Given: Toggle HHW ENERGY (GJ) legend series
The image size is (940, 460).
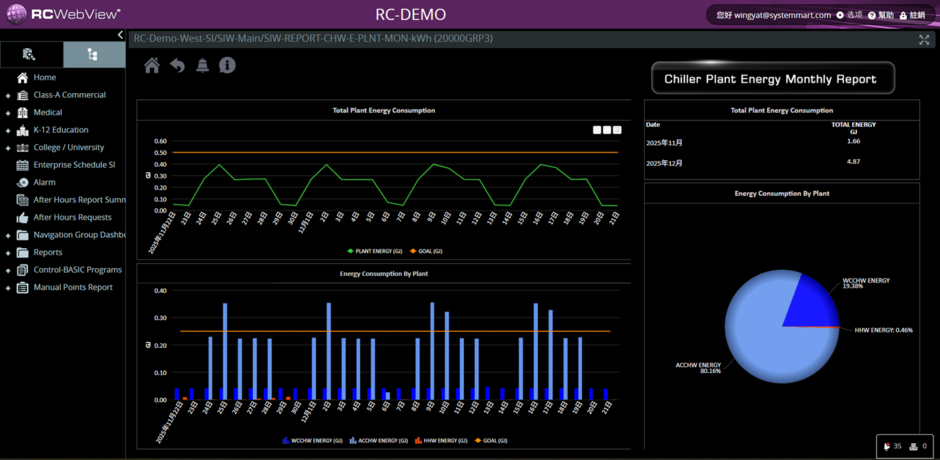Looking at the screenshot, I should point(441,440).
